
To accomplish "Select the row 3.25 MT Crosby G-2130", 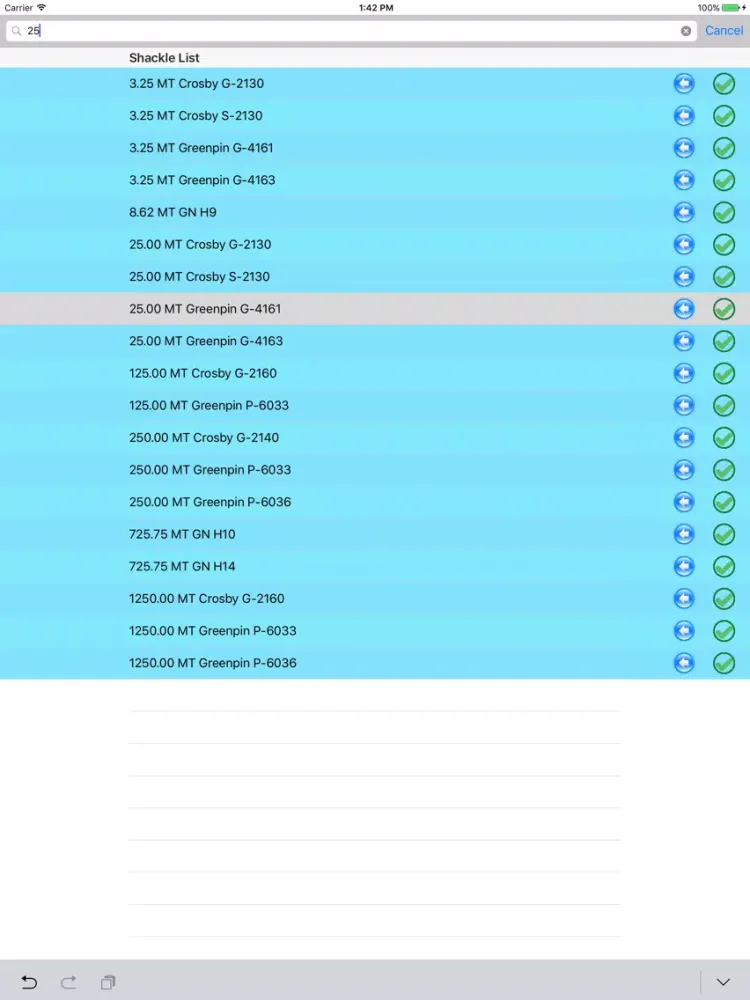I will 375,84.
